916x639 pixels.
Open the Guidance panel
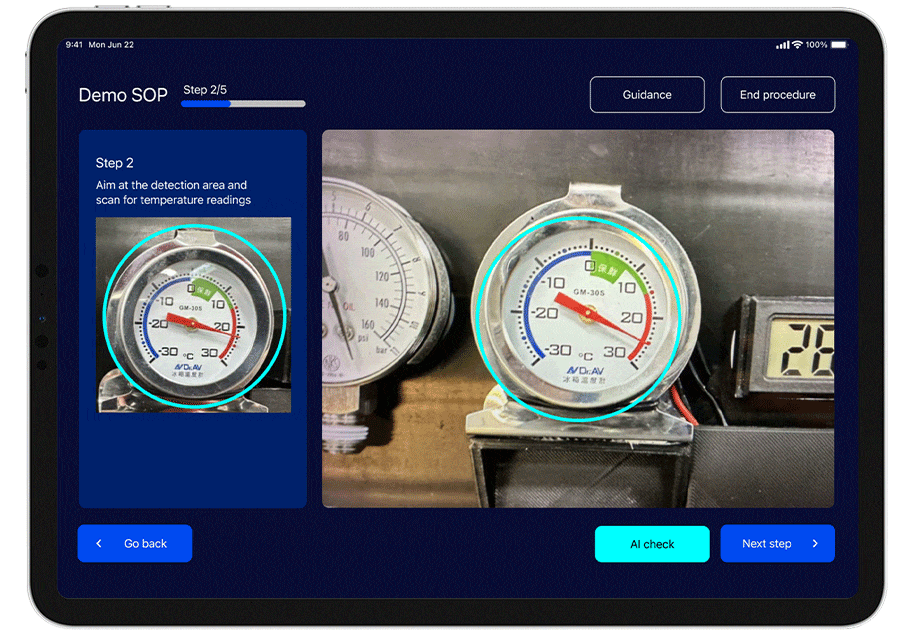pos(647,95)
